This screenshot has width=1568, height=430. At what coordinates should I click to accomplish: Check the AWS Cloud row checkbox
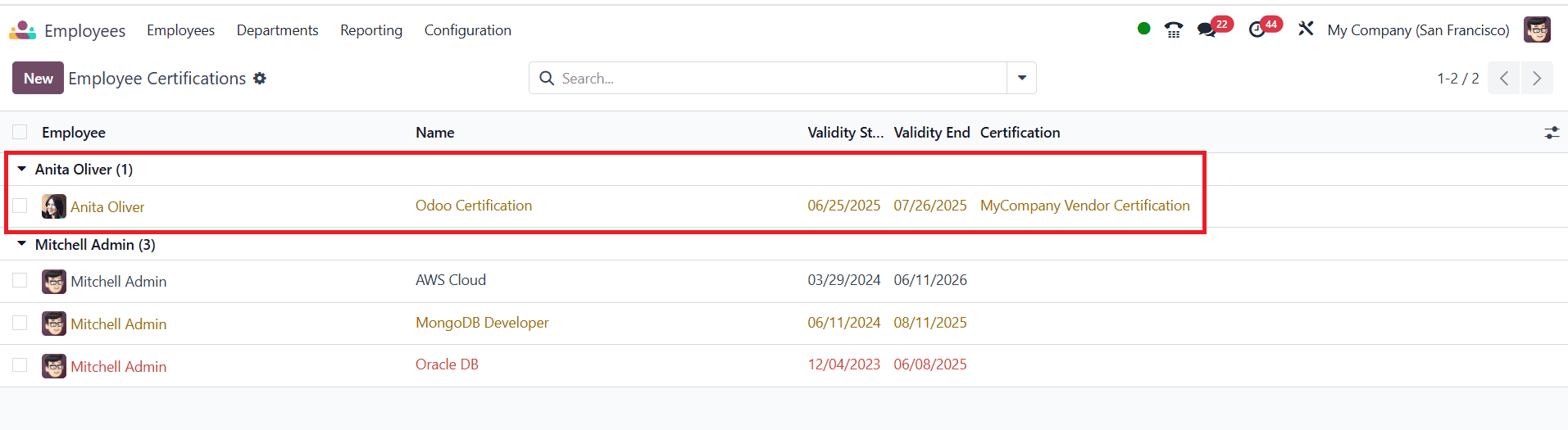20,280
